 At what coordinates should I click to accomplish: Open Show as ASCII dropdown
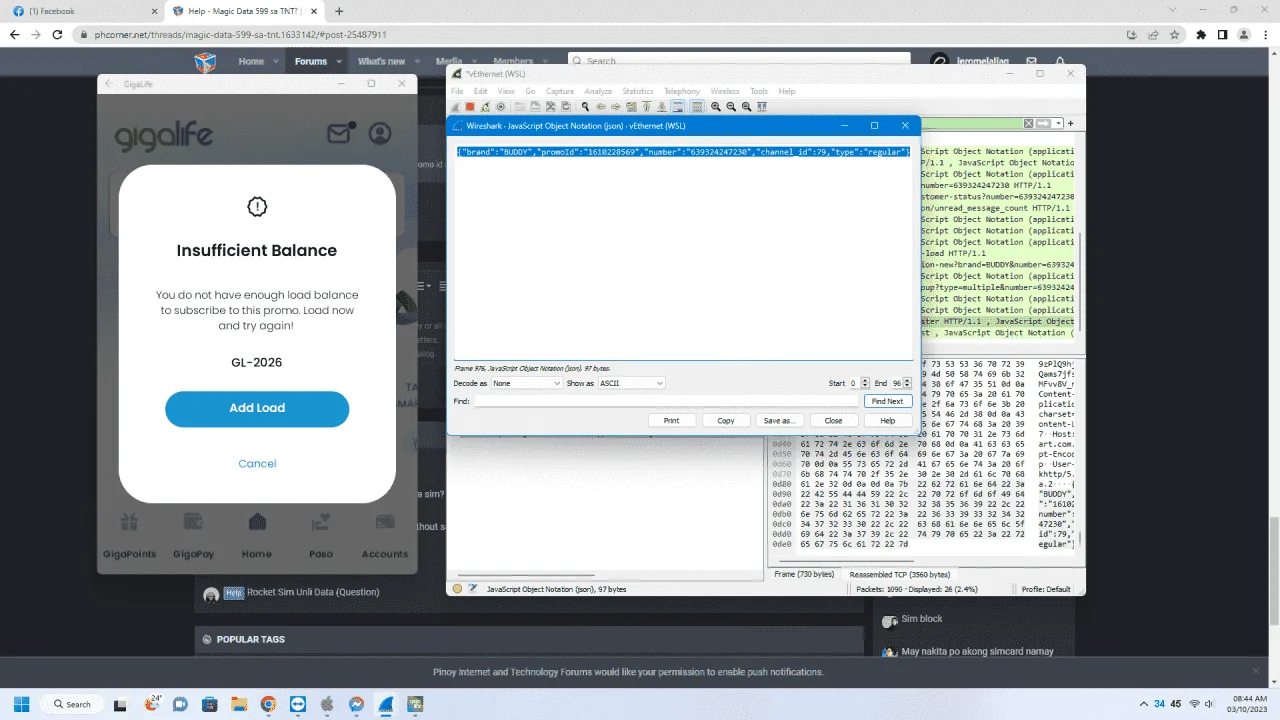click(x=631, y=383)
